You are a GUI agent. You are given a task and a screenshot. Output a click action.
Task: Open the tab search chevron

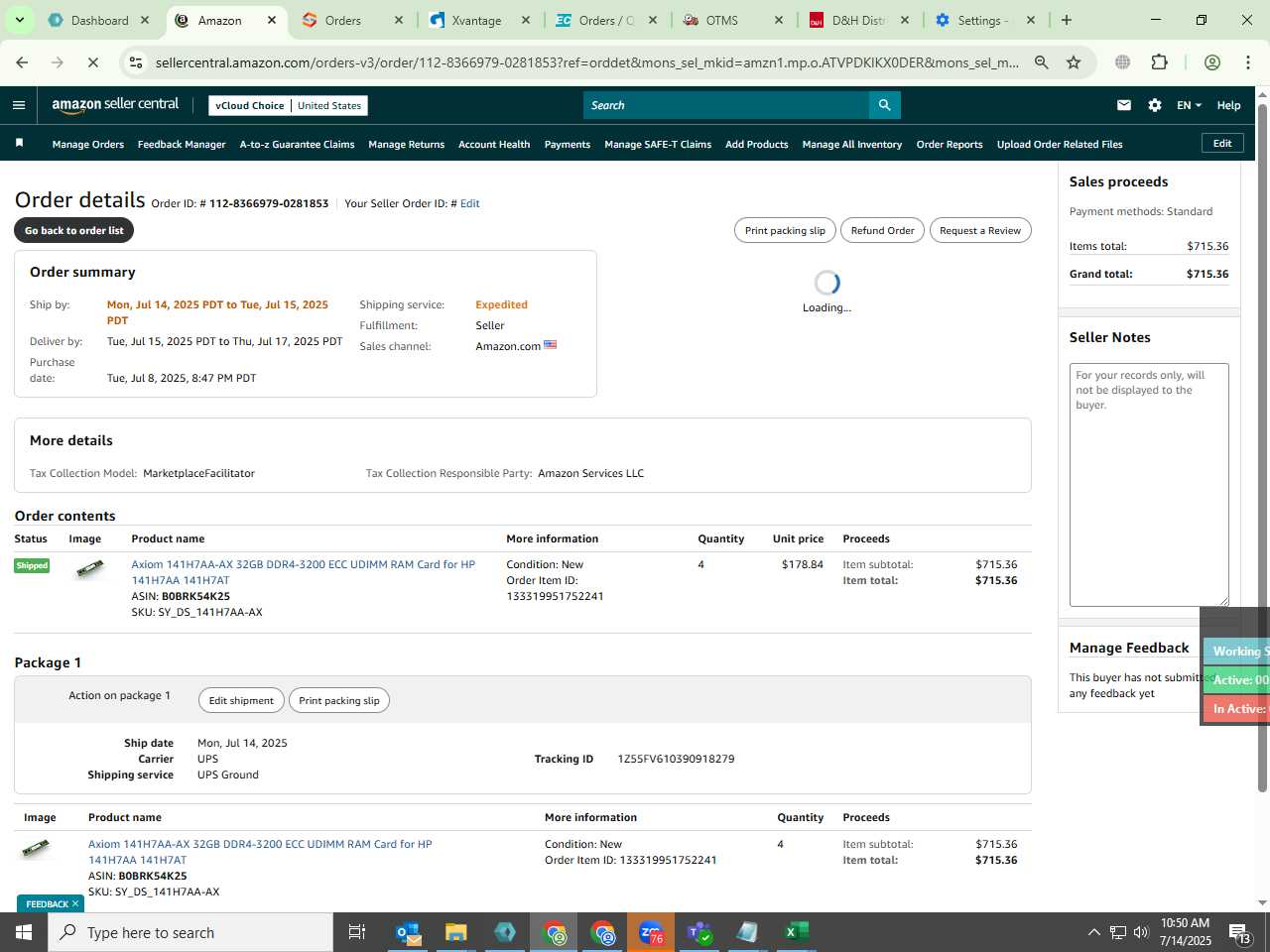[x=19, y=20]
